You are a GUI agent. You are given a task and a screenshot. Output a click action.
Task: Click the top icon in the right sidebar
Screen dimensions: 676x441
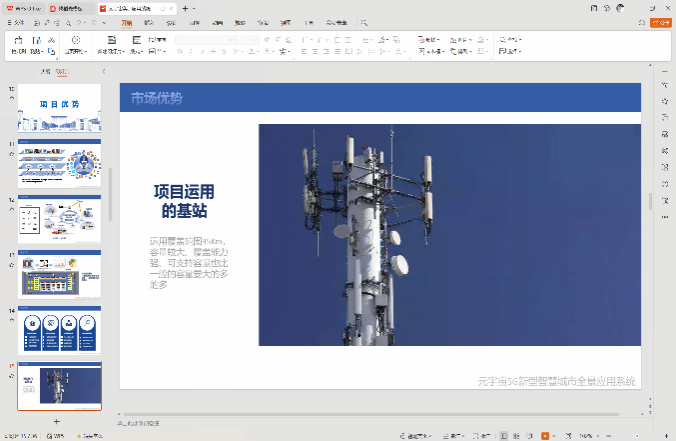coord(666,73)
